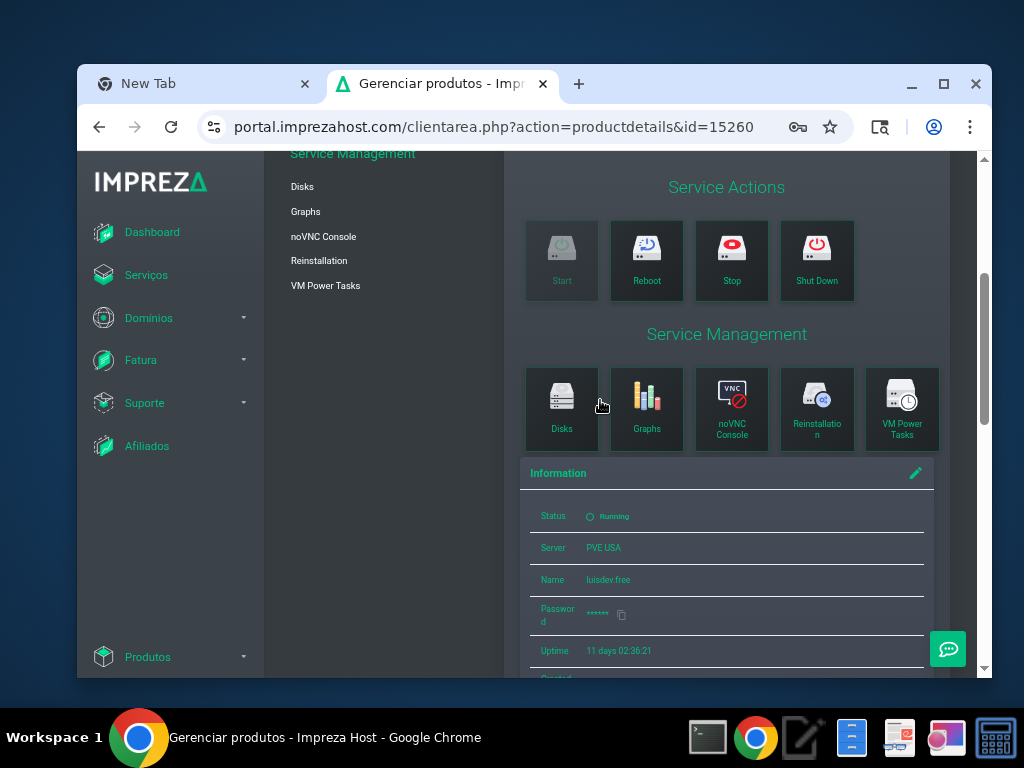Open the Chrome three-dot menu

coord(970,127)
